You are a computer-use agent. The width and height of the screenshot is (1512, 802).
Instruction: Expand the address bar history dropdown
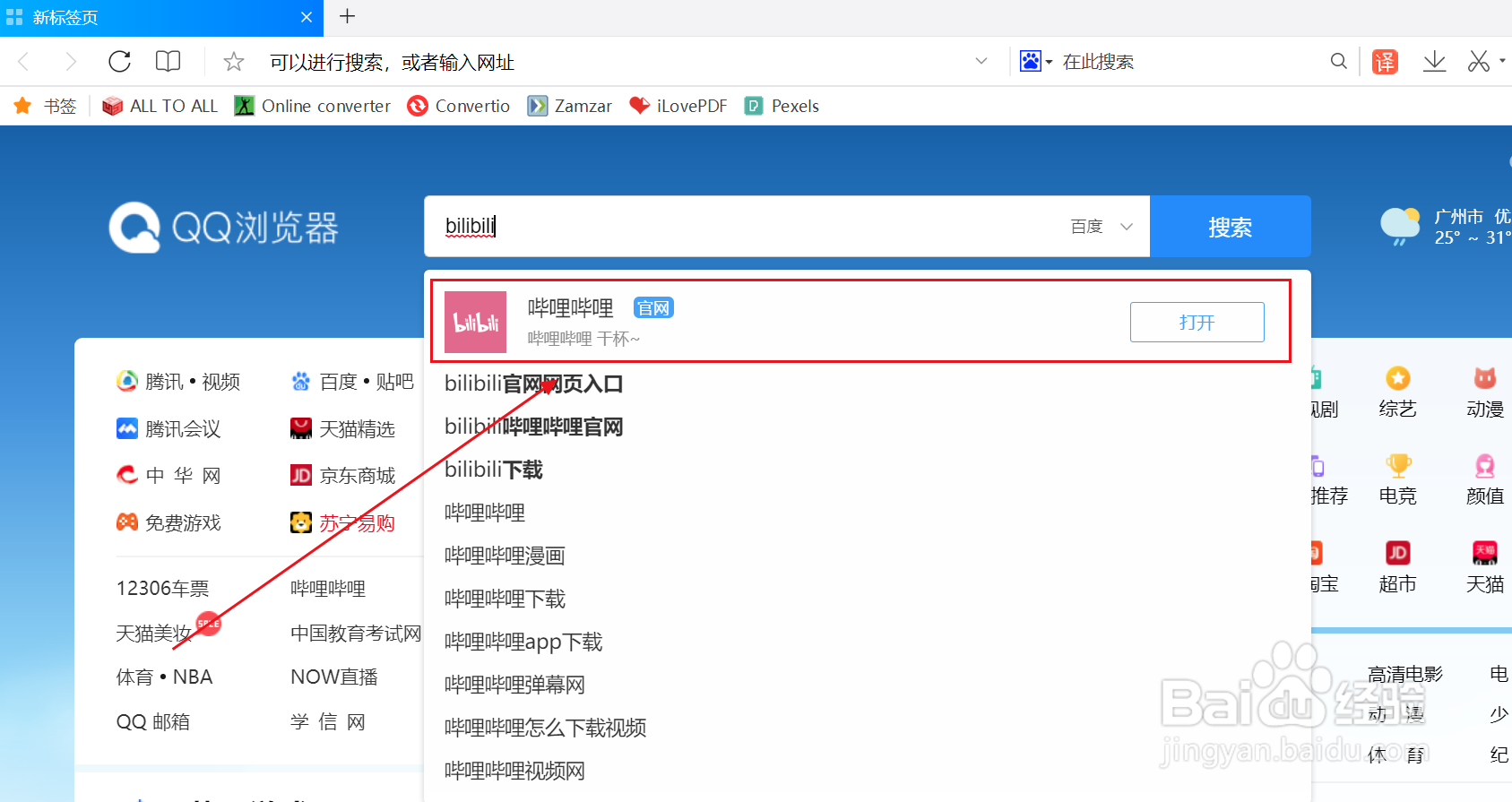tap(981, 61)
